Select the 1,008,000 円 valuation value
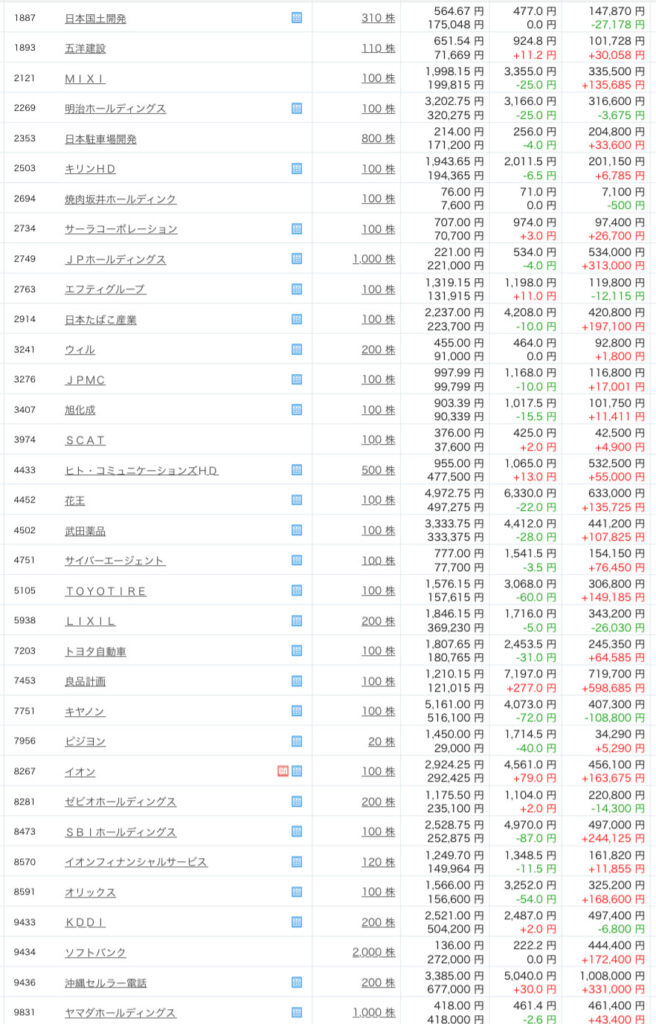This screenshot has height=1024, width=656. click(613, 976)
